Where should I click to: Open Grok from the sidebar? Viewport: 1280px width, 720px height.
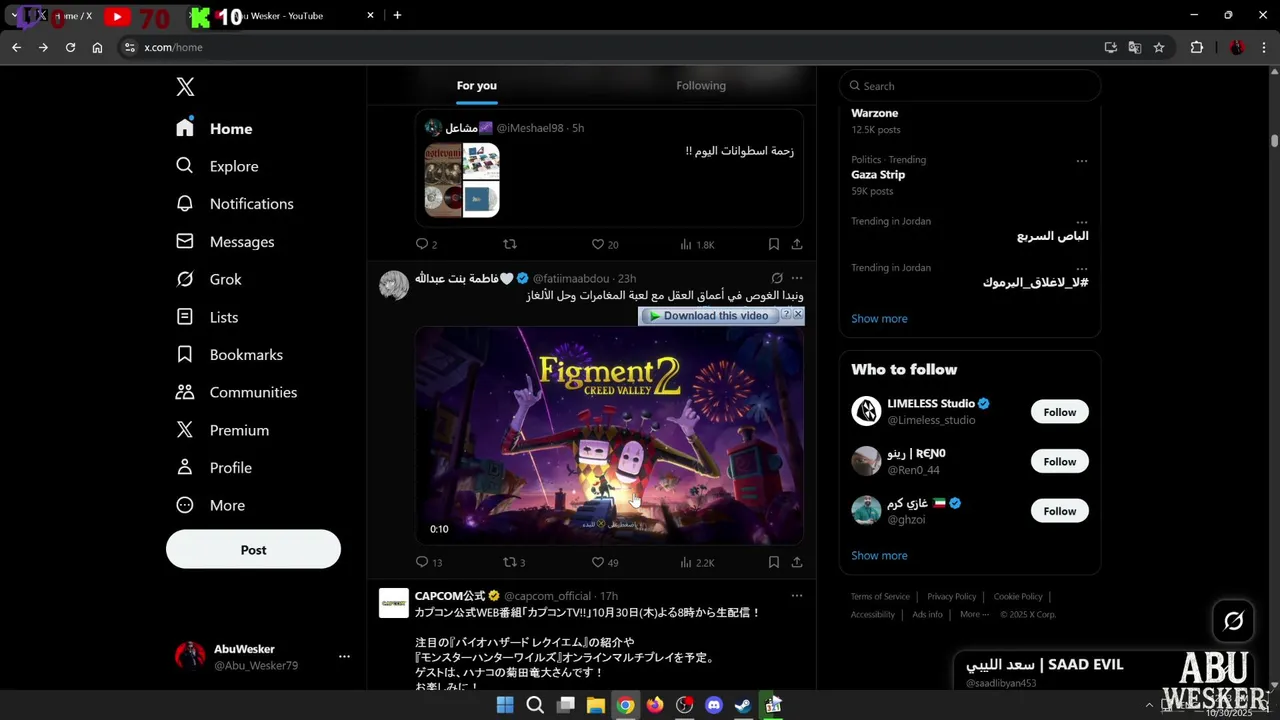tap(208, 279)
